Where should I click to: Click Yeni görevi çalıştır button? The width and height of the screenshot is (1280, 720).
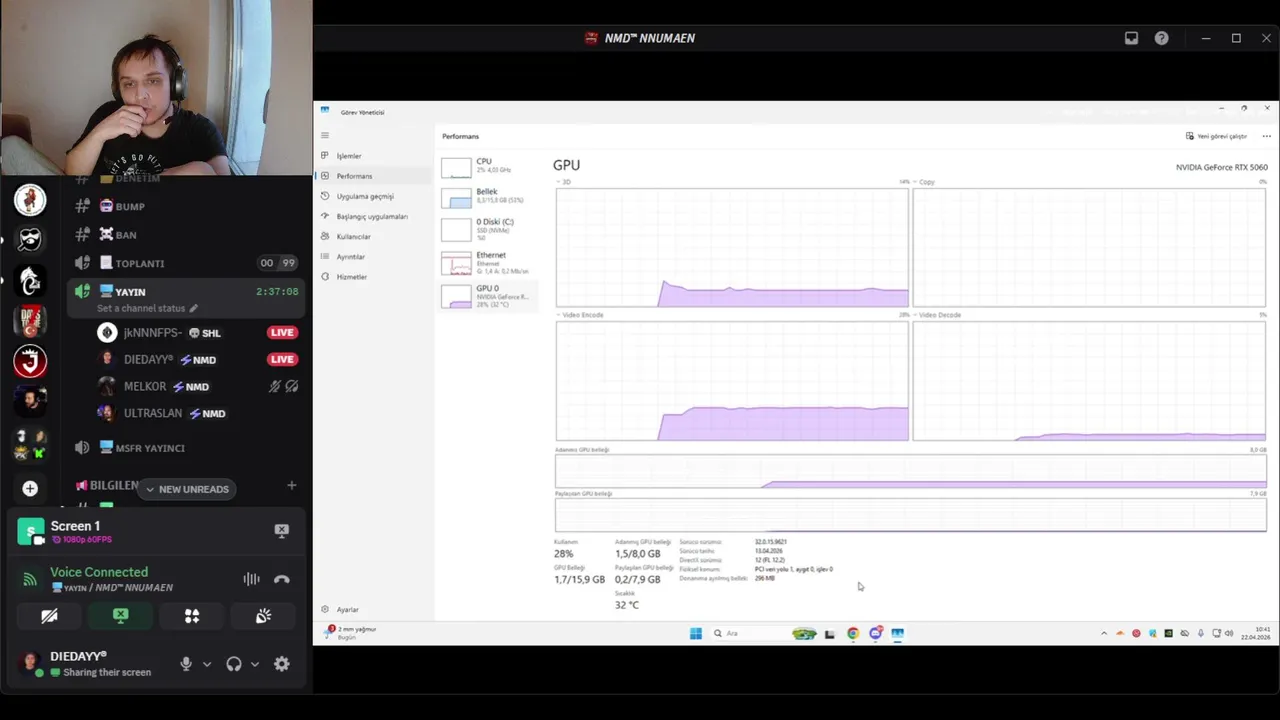pyautogui.click(x=1216, y=136)
